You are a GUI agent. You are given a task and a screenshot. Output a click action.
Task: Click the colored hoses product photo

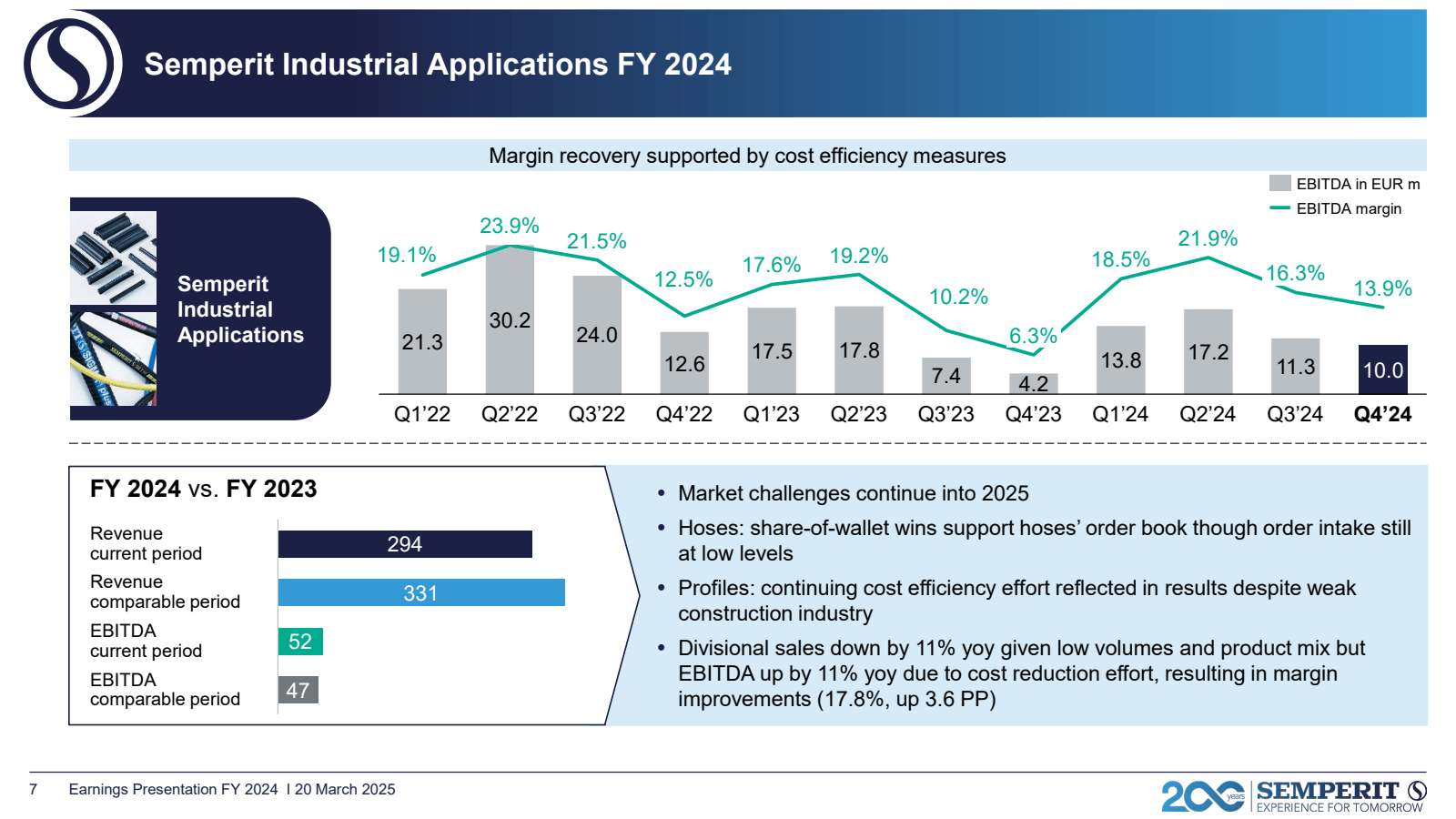[x=113, y=359]
